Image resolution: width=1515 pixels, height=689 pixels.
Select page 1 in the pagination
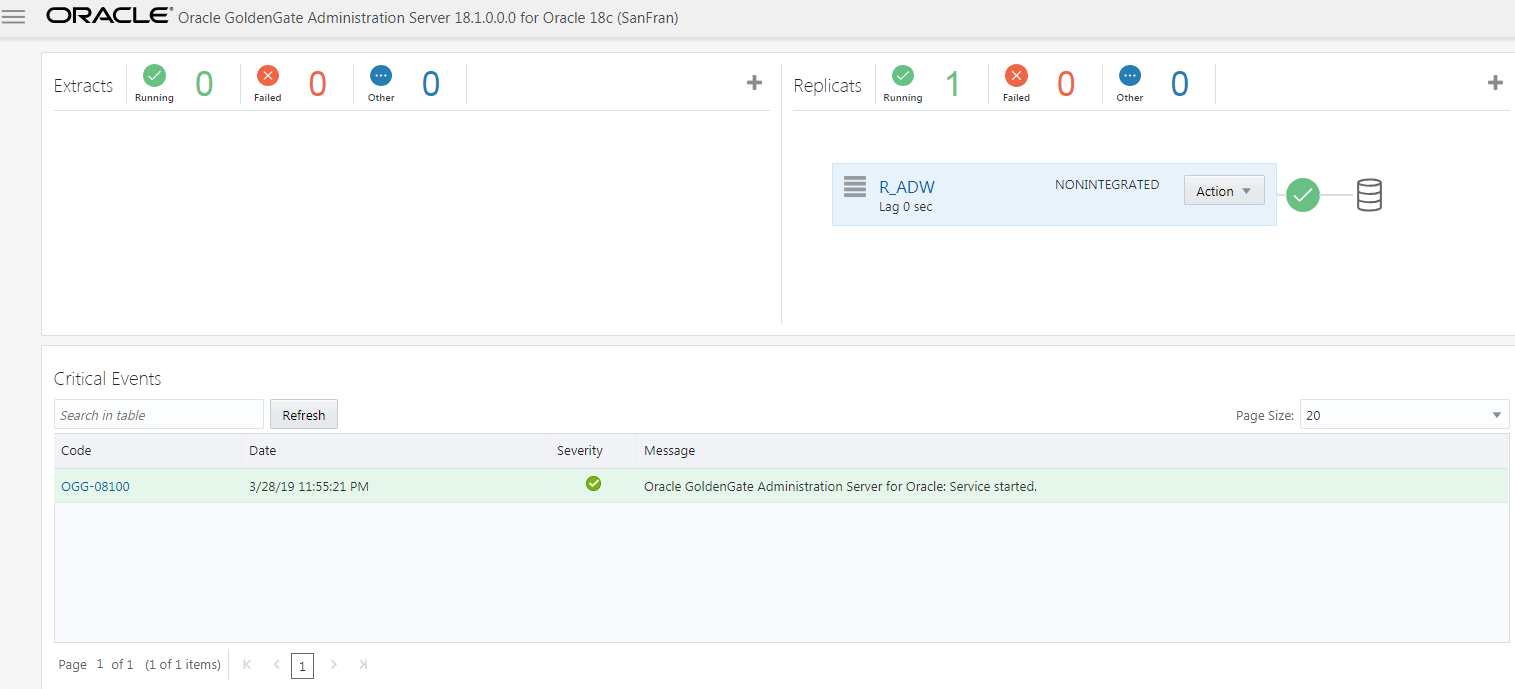[302, 665]
